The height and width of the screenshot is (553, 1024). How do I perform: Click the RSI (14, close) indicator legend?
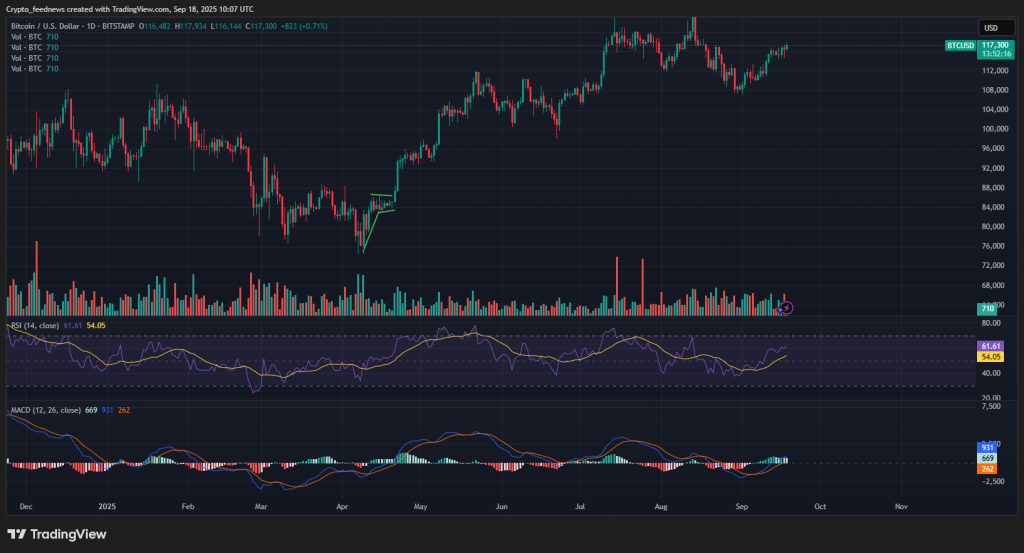(x=35, y=326)
